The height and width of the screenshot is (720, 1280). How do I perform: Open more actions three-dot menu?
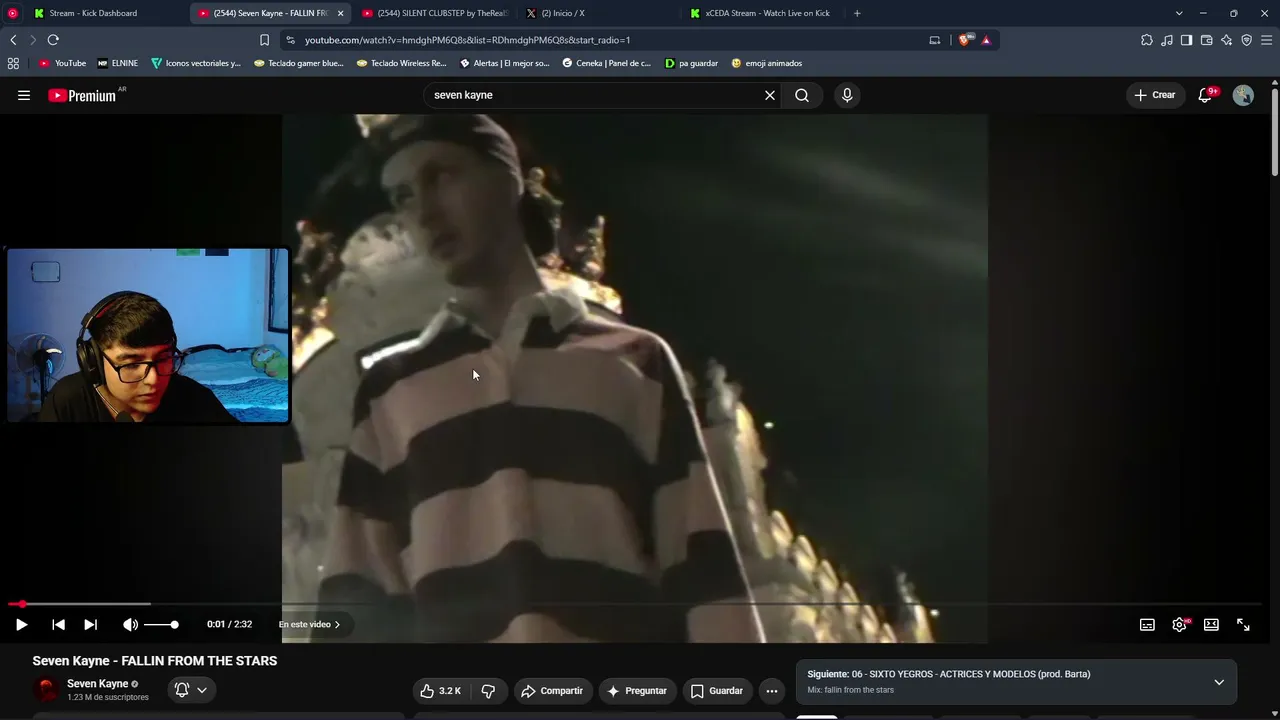click(771, 691)
